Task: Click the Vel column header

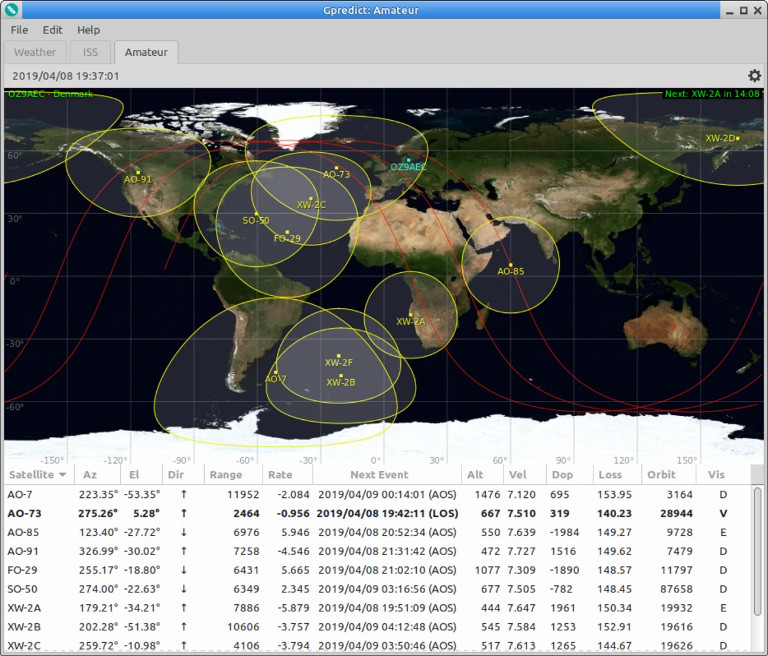Action: click(x=525, y=474)
